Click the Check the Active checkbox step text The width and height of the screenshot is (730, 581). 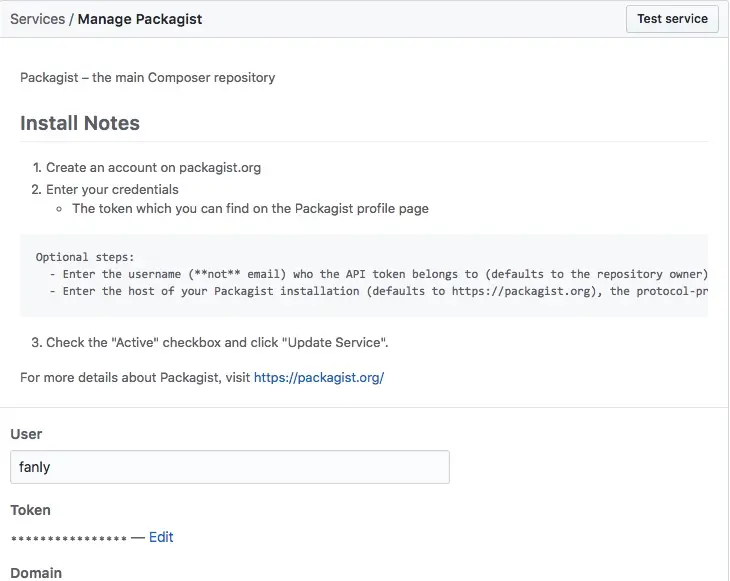tap(217, 342)
